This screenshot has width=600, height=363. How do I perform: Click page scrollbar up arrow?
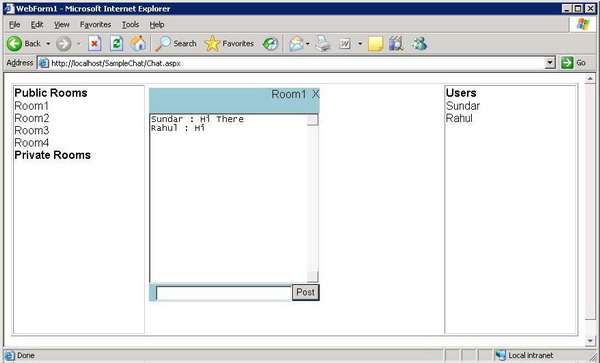[590, 79]
